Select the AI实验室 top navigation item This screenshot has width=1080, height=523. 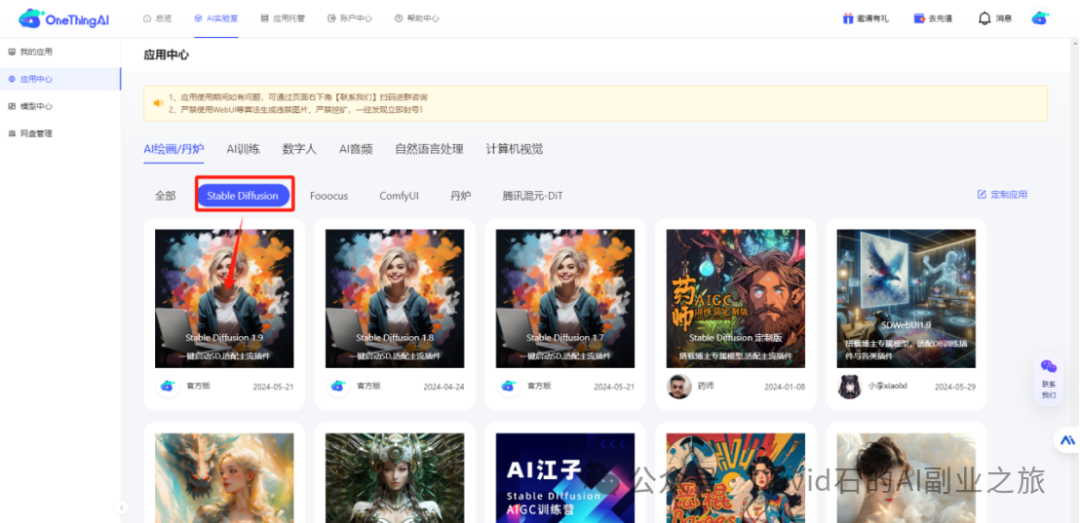pos(216,19)
